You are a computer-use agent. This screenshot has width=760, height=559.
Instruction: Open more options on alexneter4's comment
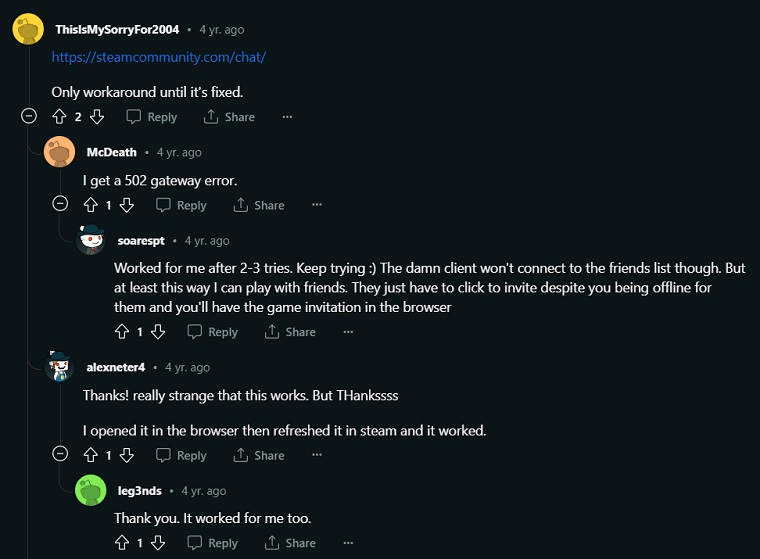[x=317, y=455]
